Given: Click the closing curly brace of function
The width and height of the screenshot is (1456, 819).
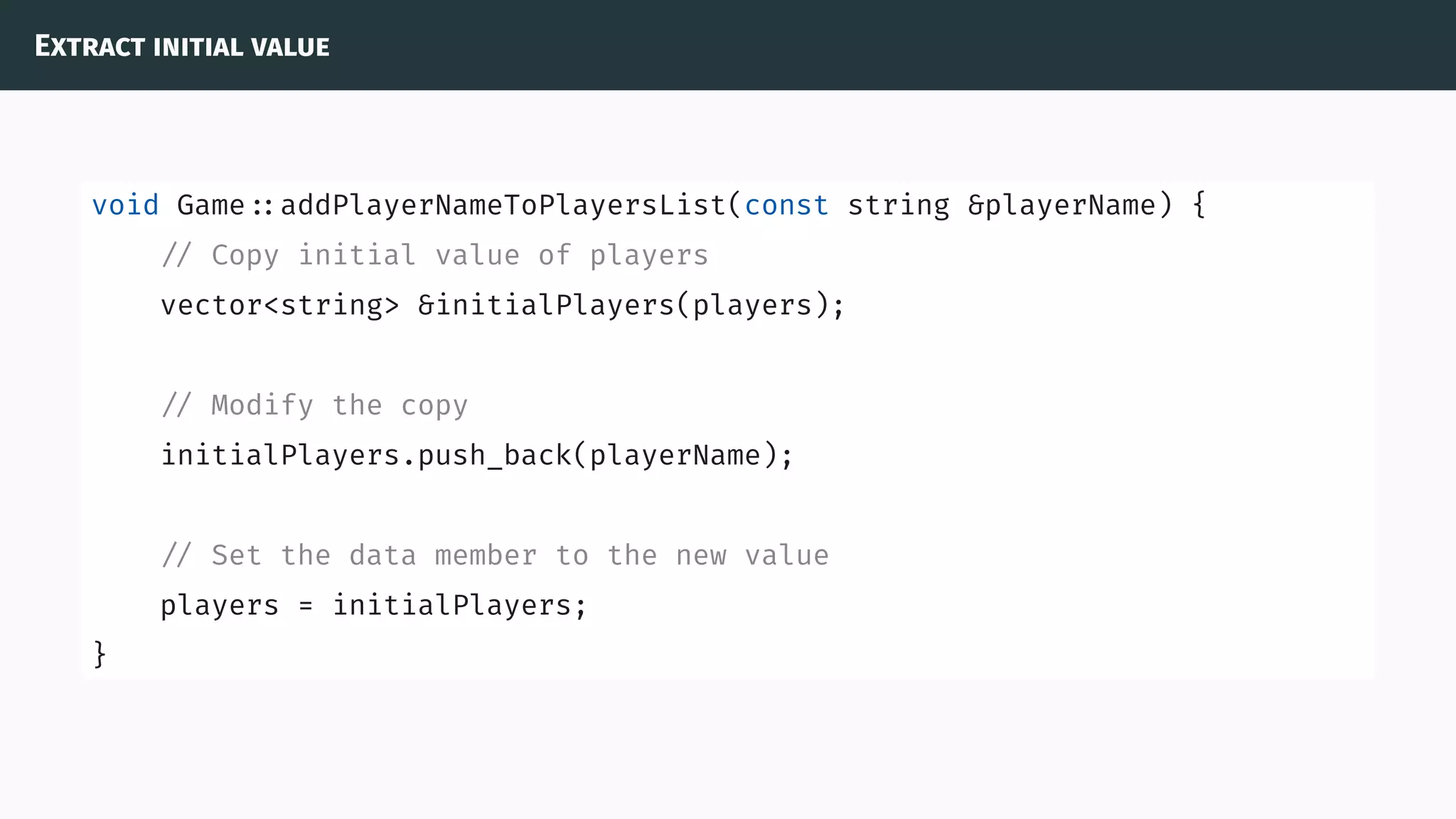Looking at the screenshot, I should pos(100,654).
